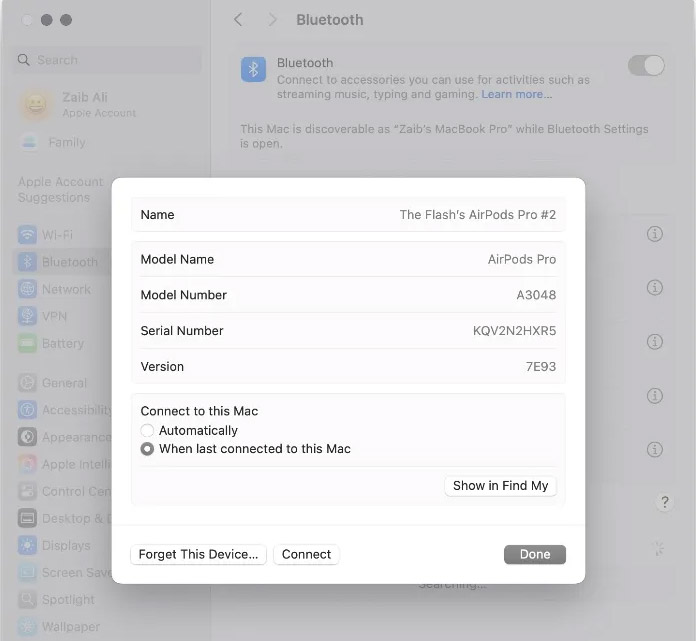This screenshot has height=641, width=696.
Task: Open the Wi-Fi settings label
Action: pyautogui.click(x=57, y=235)
